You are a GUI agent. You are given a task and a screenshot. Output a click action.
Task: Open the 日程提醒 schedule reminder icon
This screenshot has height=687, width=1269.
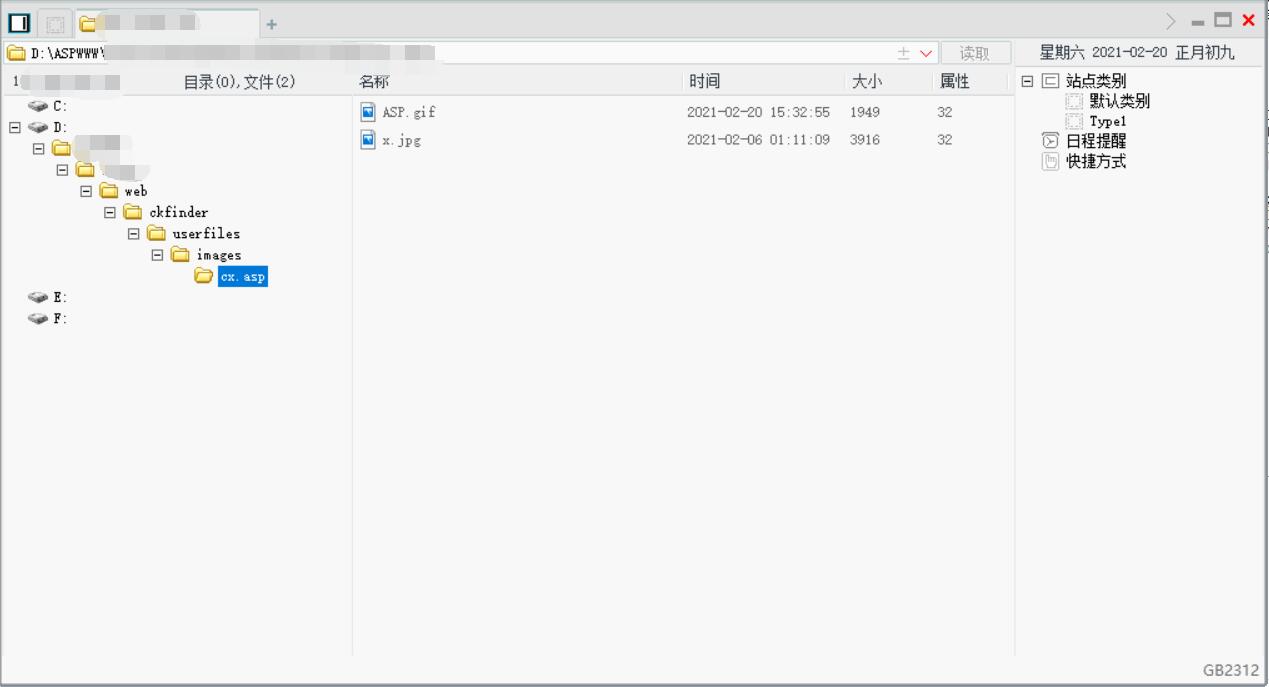tap(1050, 140)
